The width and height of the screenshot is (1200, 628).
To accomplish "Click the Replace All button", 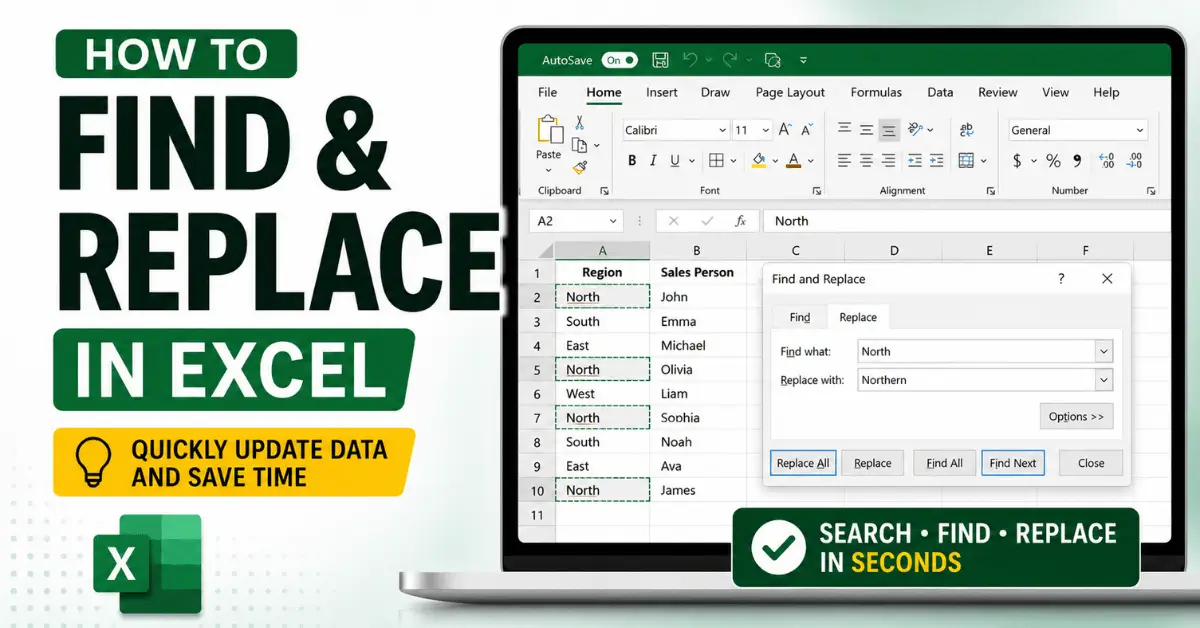I will (x=803, y=463).
